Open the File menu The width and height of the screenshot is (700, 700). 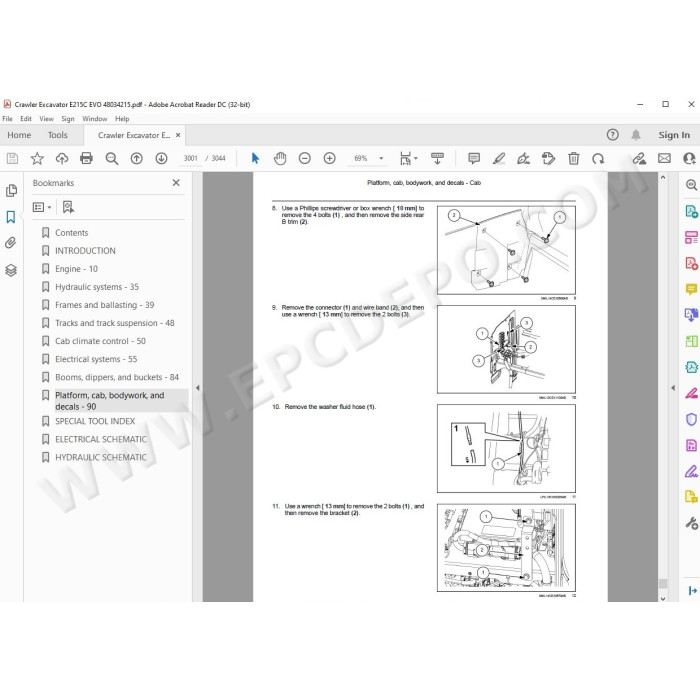[8, 119]
